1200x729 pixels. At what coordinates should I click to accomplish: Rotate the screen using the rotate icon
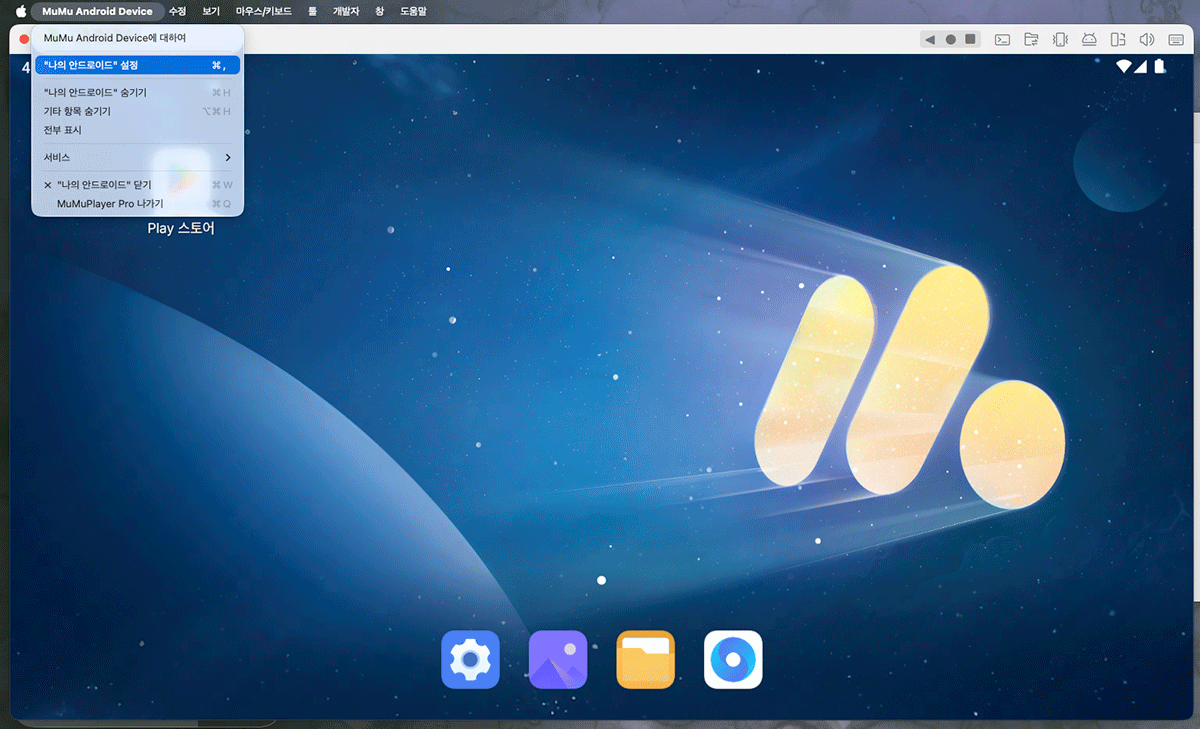1118,40
